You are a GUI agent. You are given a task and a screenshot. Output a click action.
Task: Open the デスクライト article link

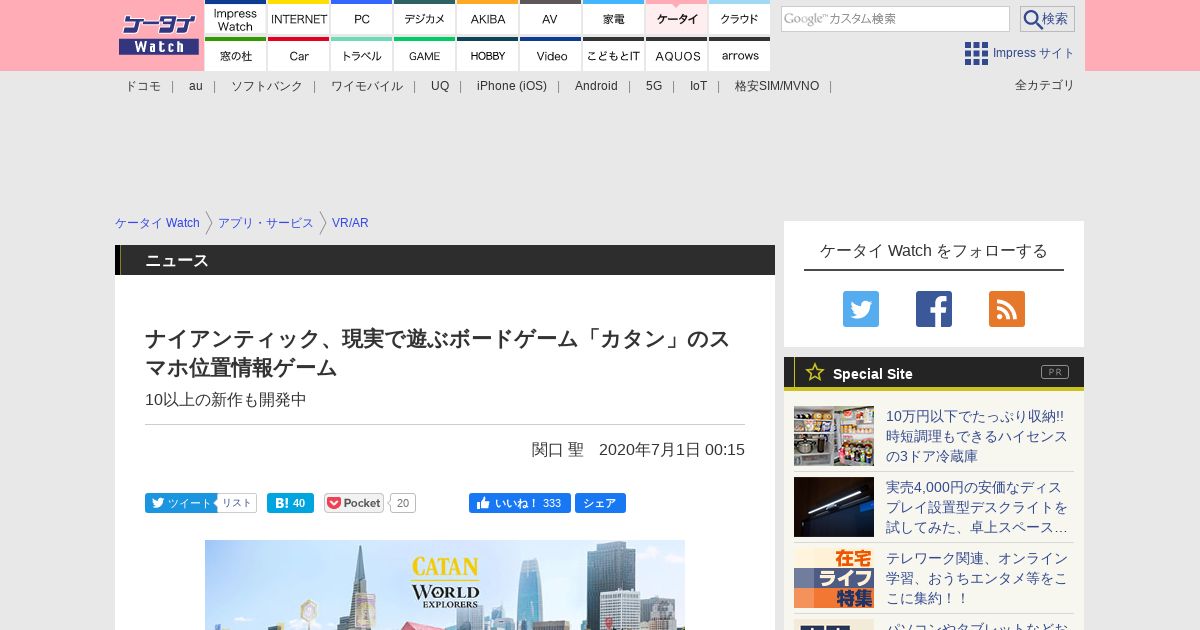point(977,507)
